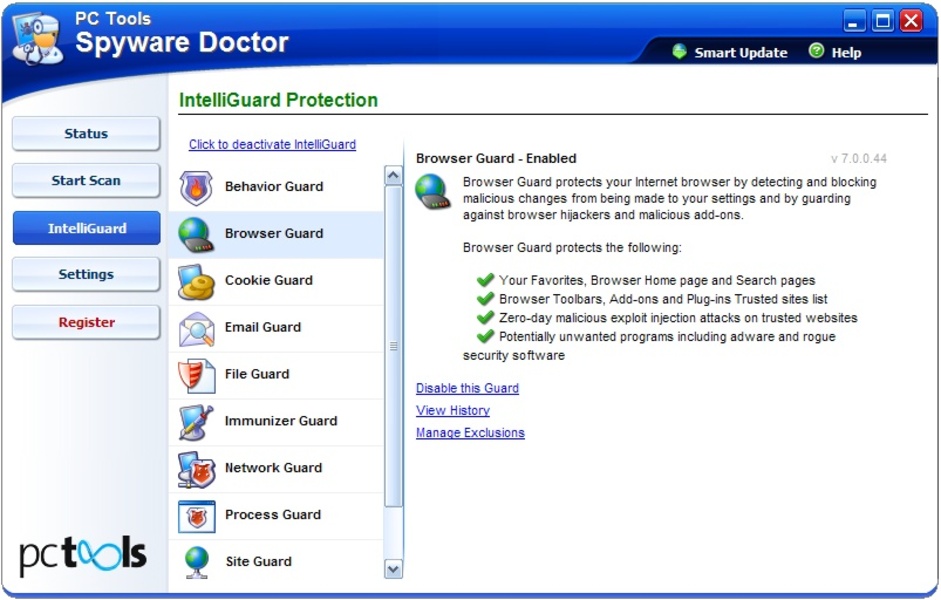Go to the Start Scan page

point(86,181)
